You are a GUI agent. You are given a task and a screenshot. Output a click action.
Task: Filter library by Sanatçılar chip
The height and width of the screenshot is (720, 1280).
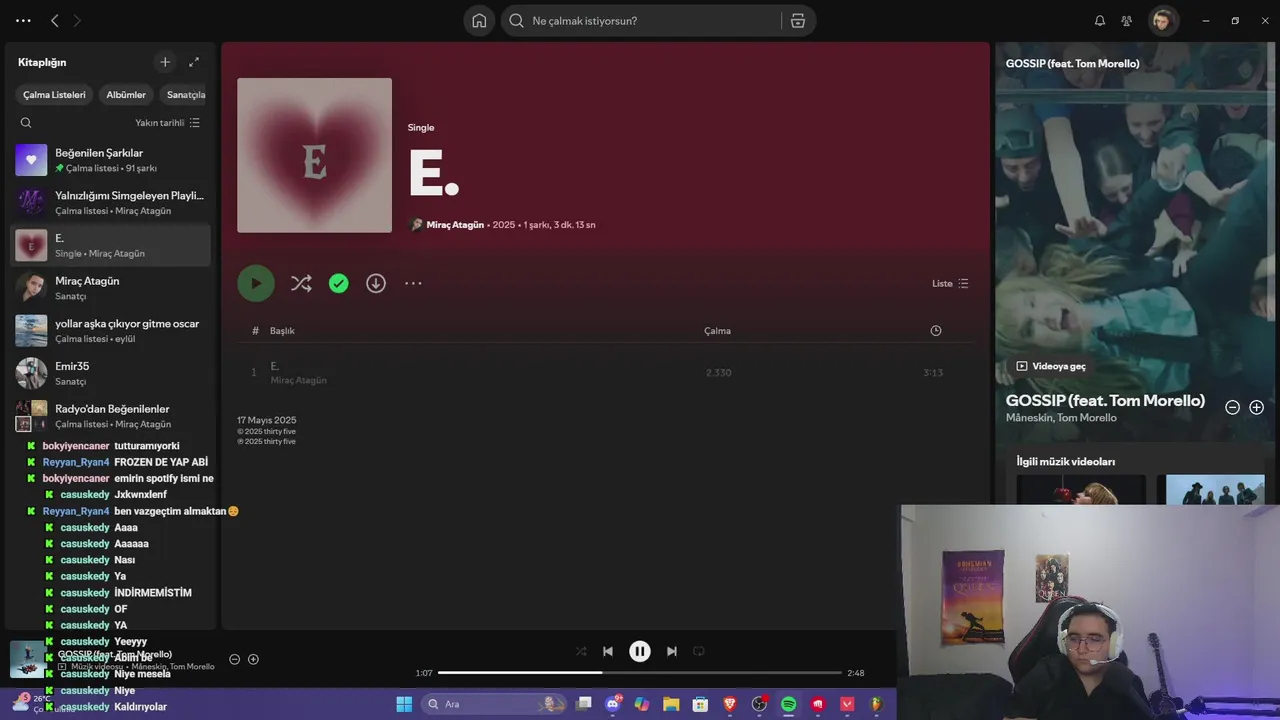click(x=185, y=95)
